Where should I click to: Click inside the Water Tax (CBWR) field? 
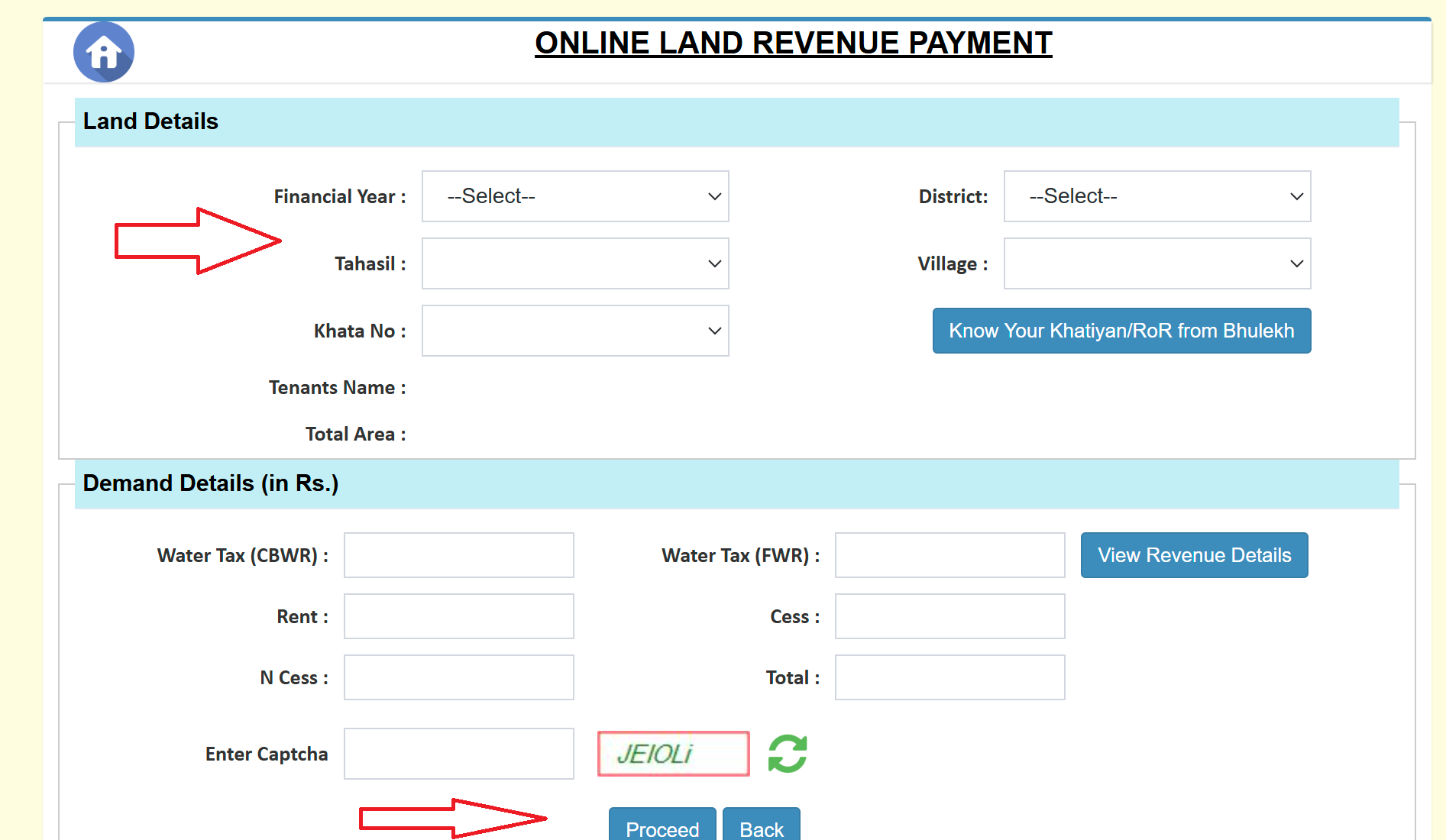pos(458,555)
